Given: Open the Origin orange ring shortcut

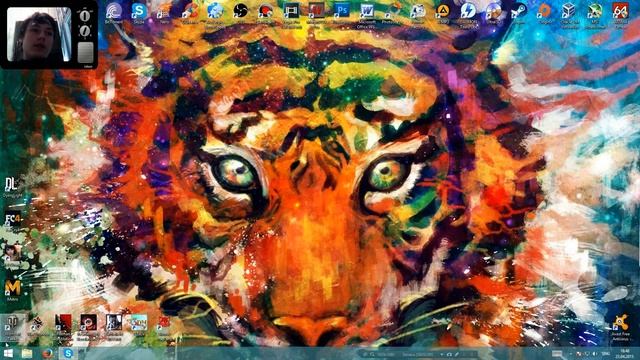Looking at the screenshot, I should point(544,11).
